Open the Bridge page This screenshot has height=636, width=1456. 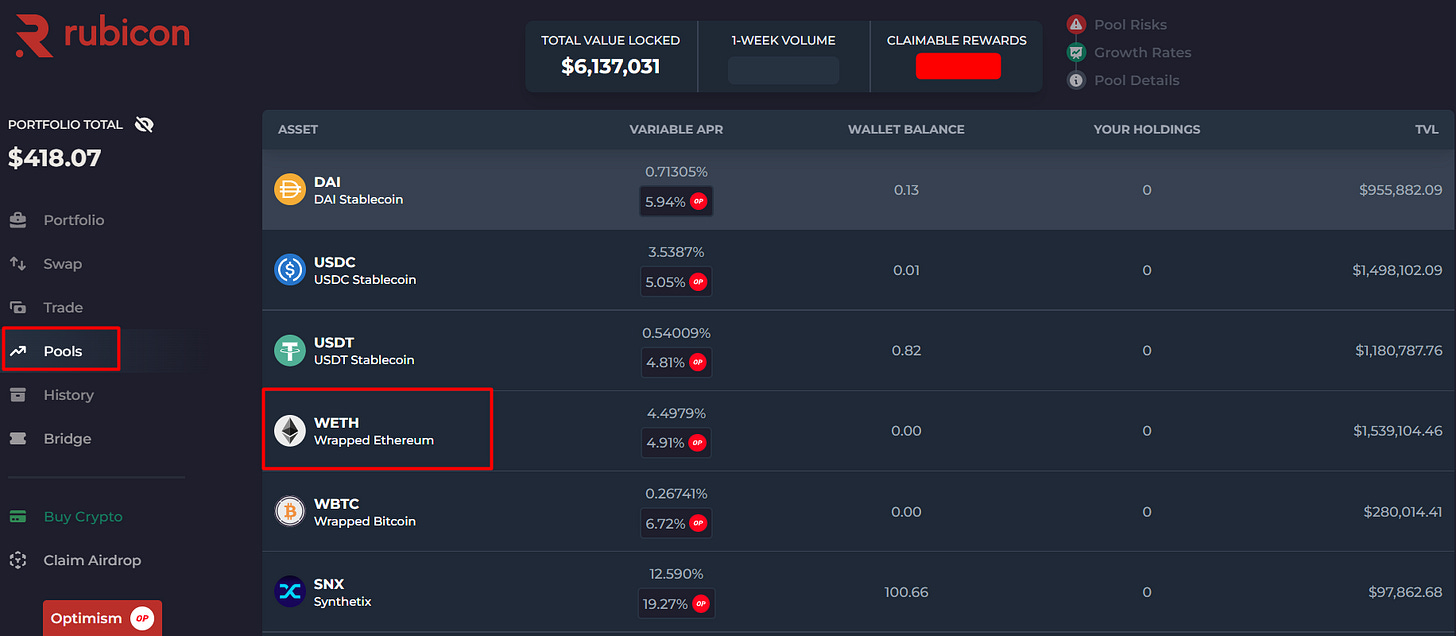[x=67, y=439]
